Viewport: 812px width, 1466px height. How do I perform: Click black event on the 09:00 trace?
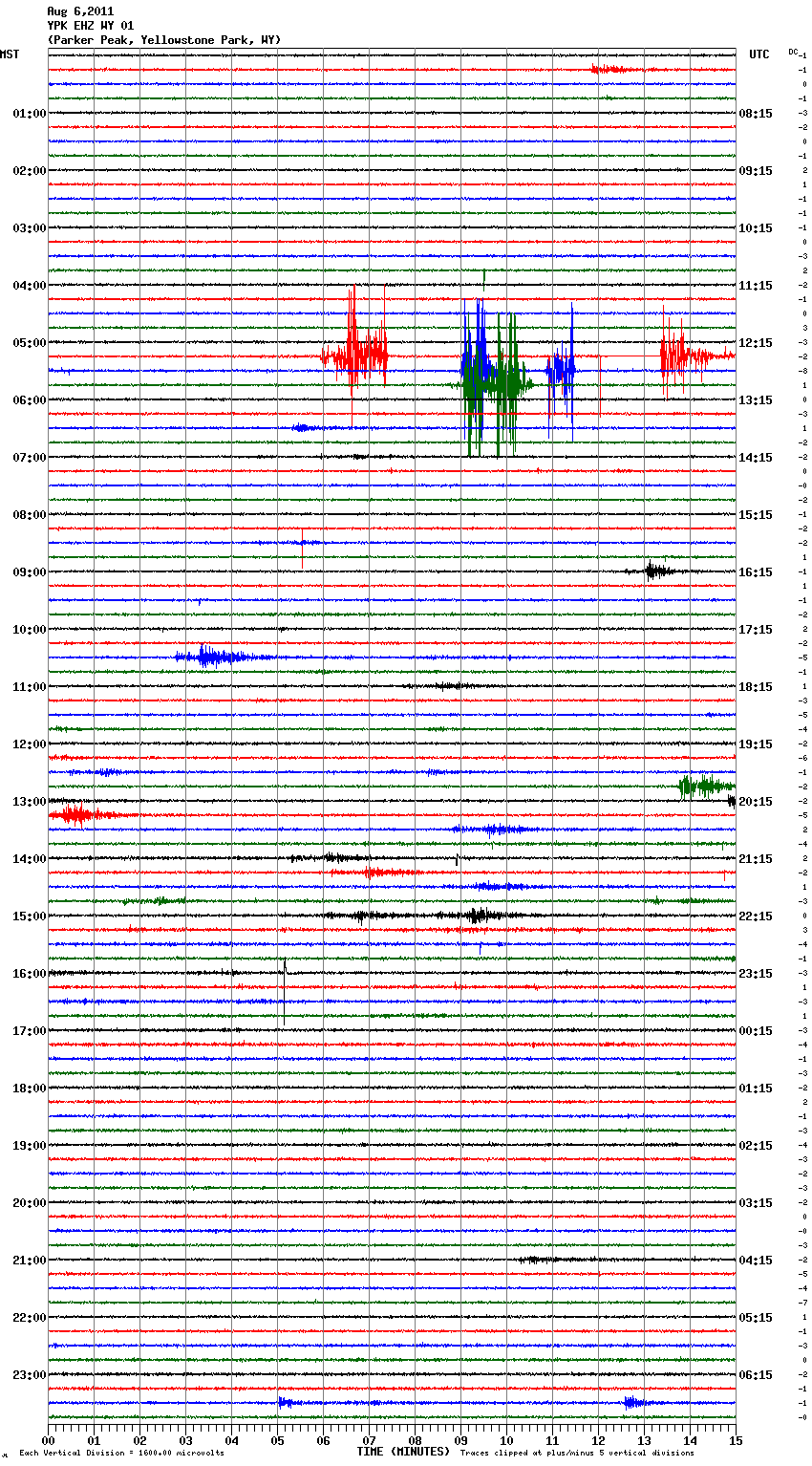(659, 571)
